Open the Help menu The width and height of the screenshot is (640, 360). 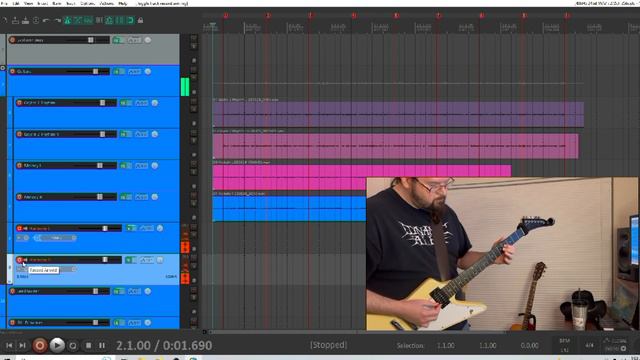tap(122, 3)
